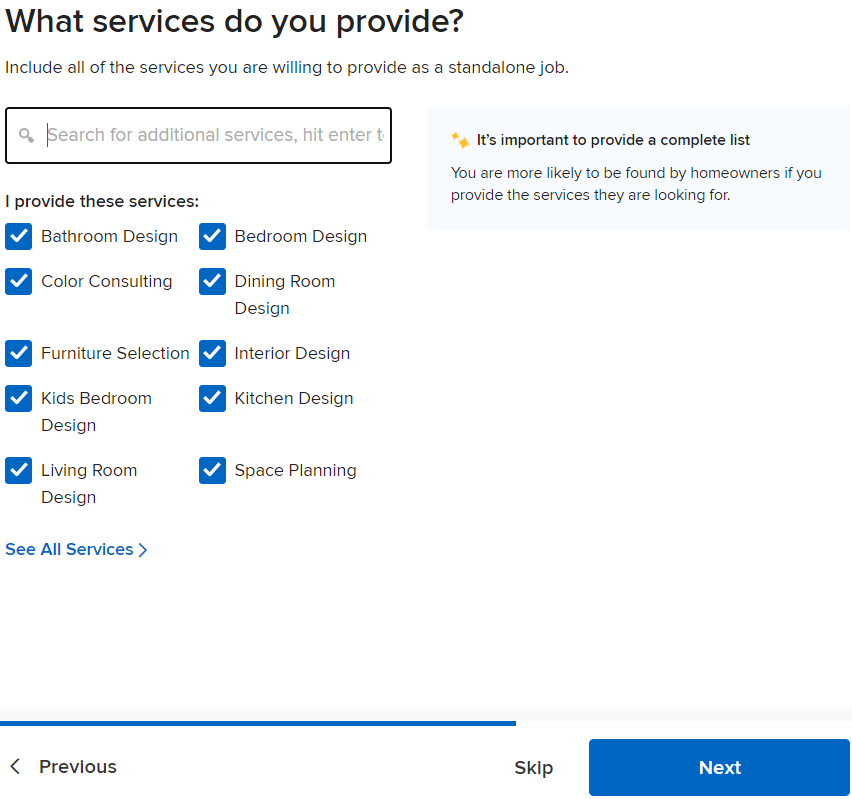Image resolution: width=852 pixels, height=799 pixels.
Task: Uncheck Color Consulting
Action: click(x=18, y=281)
